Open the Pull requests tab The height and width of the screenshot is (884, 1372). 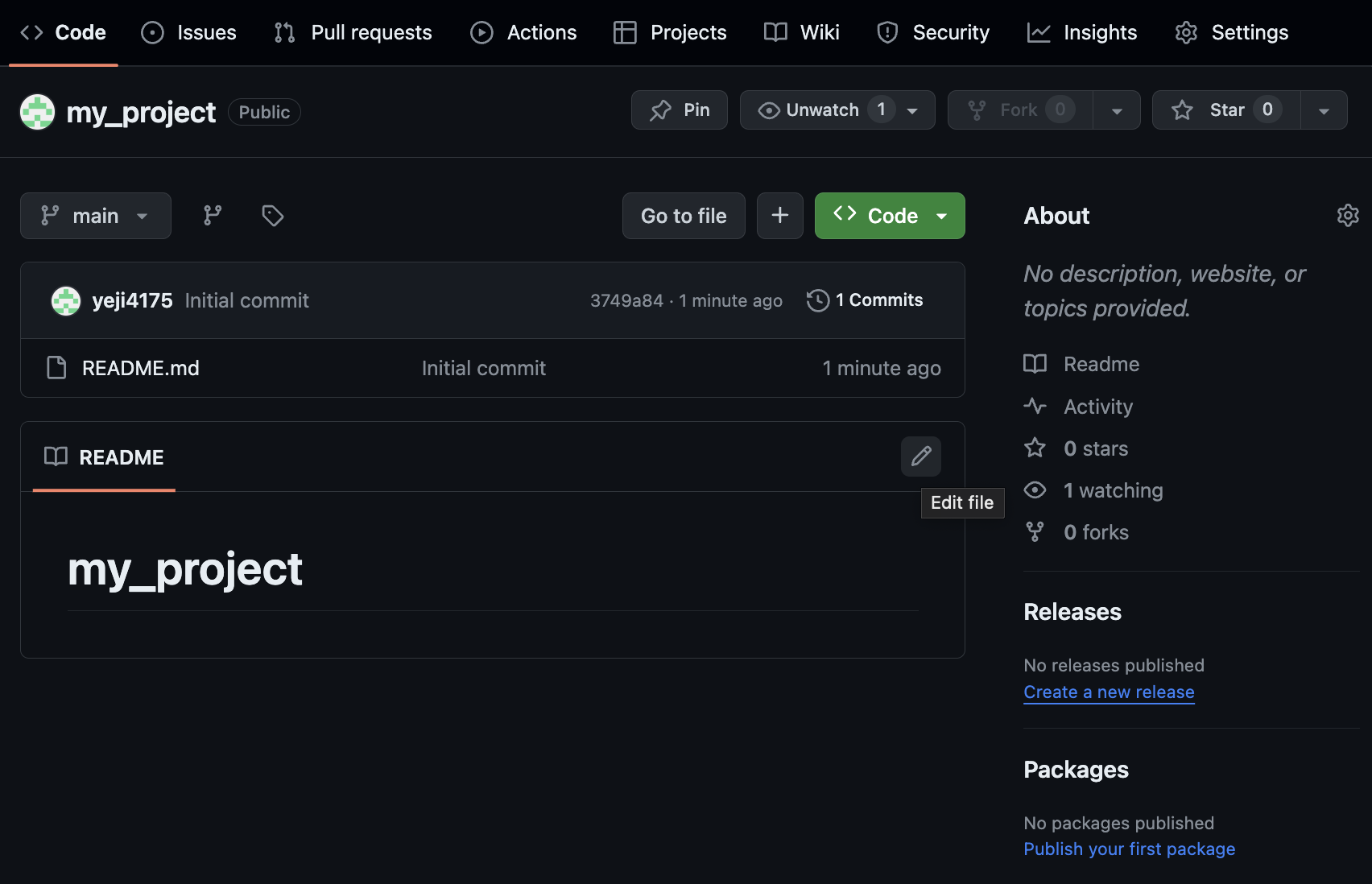coord(353,32)
